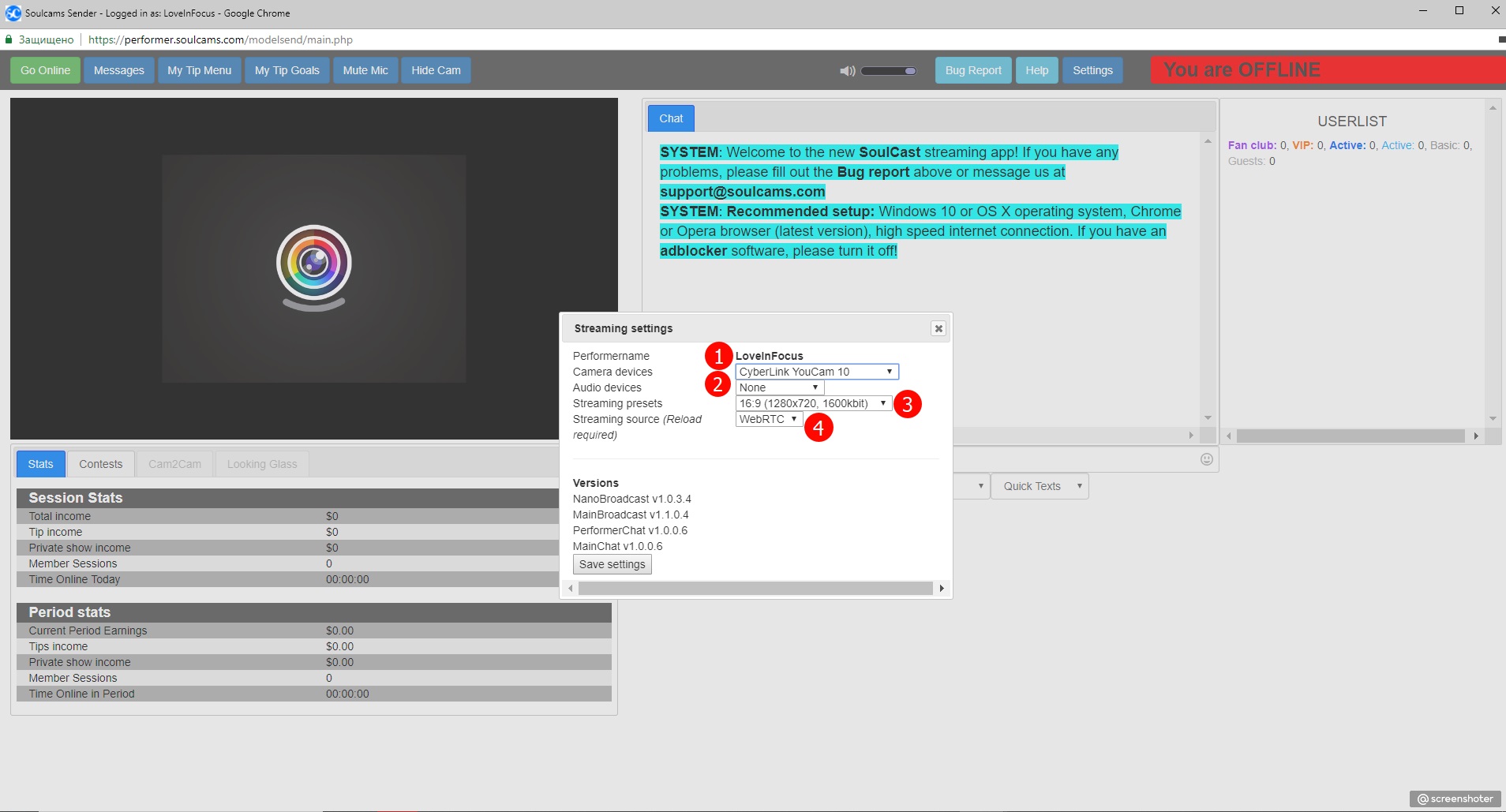Viewport: 1506px width, 812px height.
Task: Open the Bug Report button
Action: 972,70
